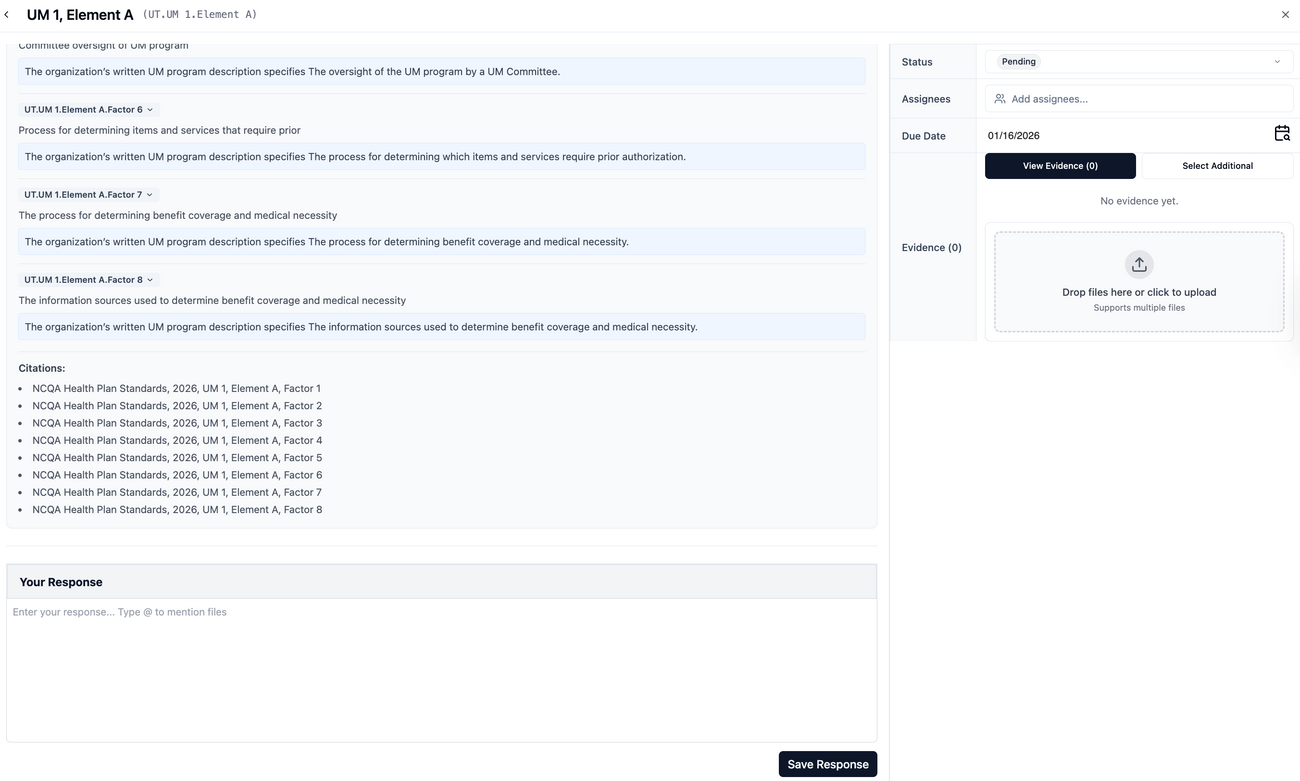
Task: Click the people icon in the Assignees field
Action: pyautogui.click(x=997, y=98)
